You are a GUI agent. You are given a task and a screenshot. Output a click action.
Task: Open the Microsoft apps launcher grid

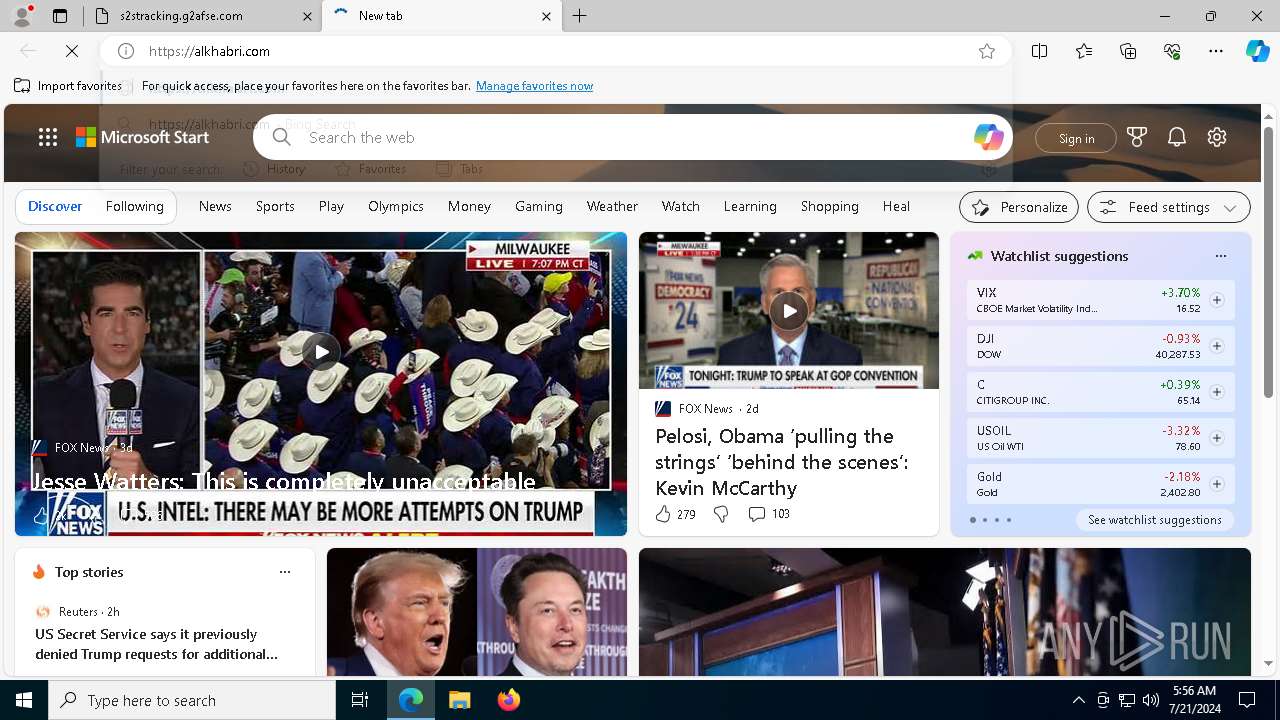pyautogui.click(x=48, y=137)
